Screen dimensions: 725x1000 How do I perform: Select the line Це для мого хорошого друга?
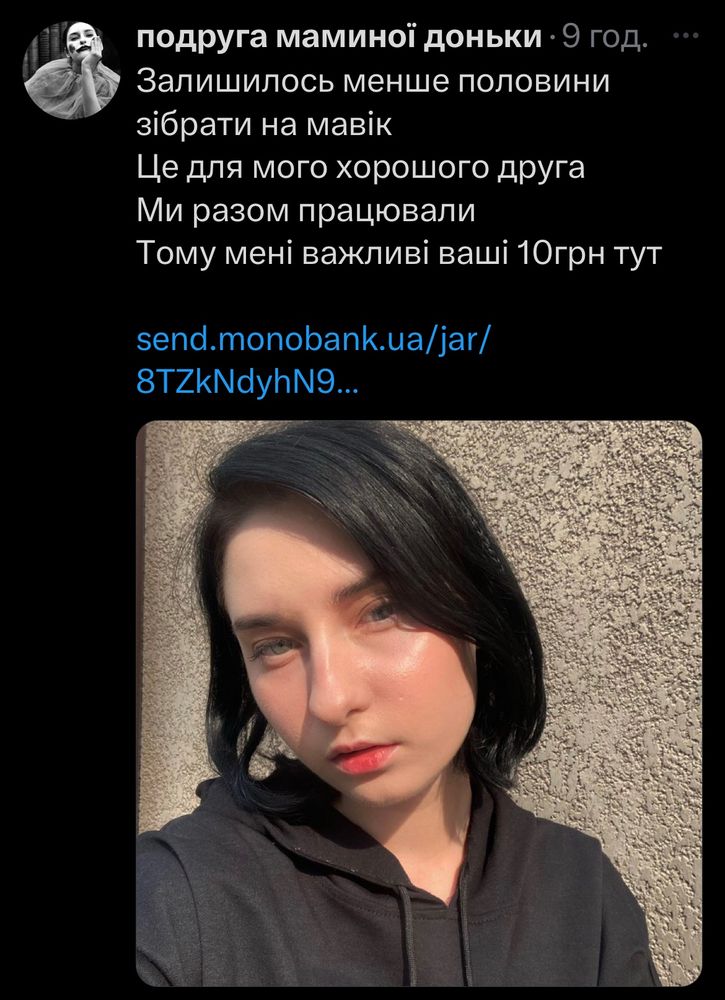(361, 169)
